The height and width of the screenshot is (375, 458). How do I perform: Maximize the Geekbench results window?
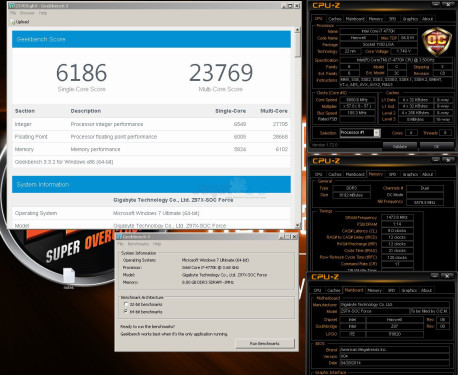(290, 6)
